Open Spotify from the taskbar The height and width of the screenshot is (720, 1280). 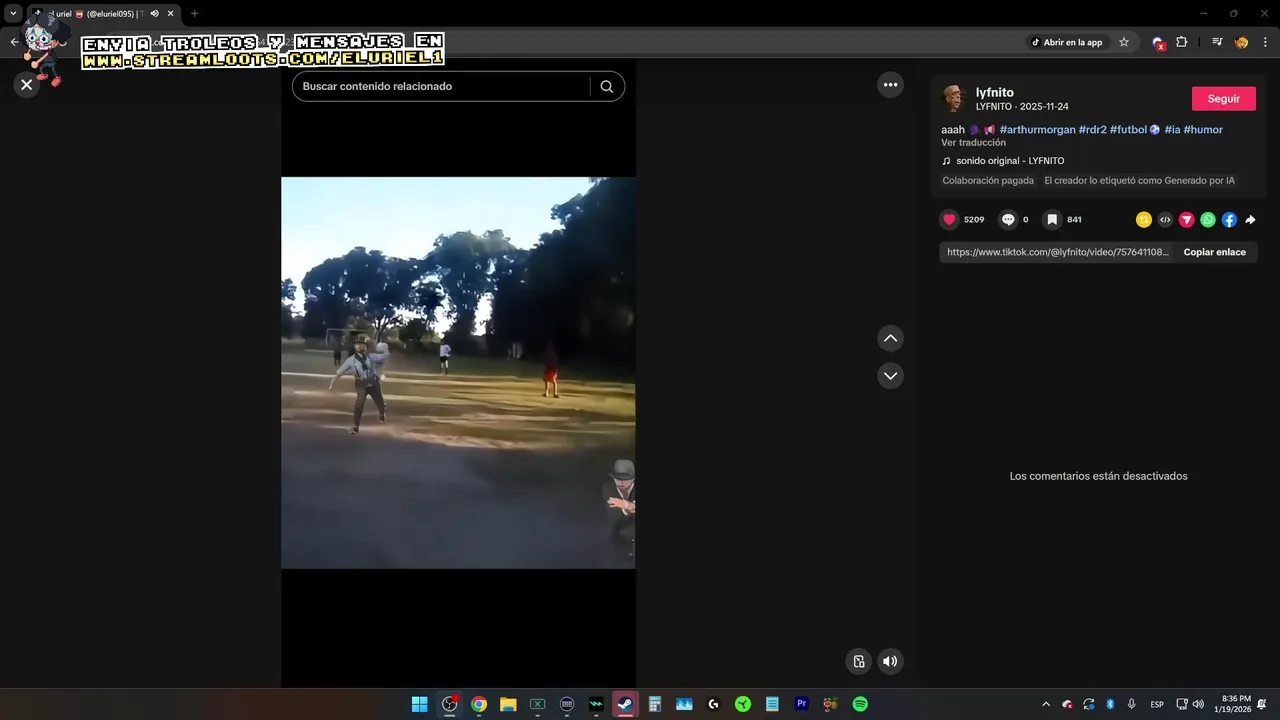(860, 704)
